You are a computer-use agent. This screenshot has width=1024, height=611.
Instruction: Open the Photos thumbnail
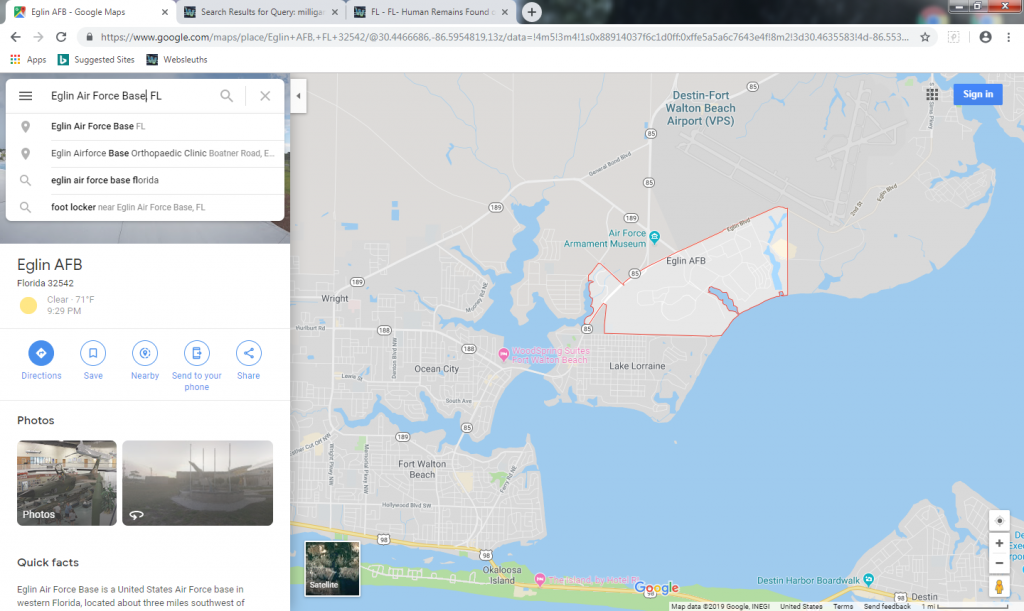tap(67, 483)
